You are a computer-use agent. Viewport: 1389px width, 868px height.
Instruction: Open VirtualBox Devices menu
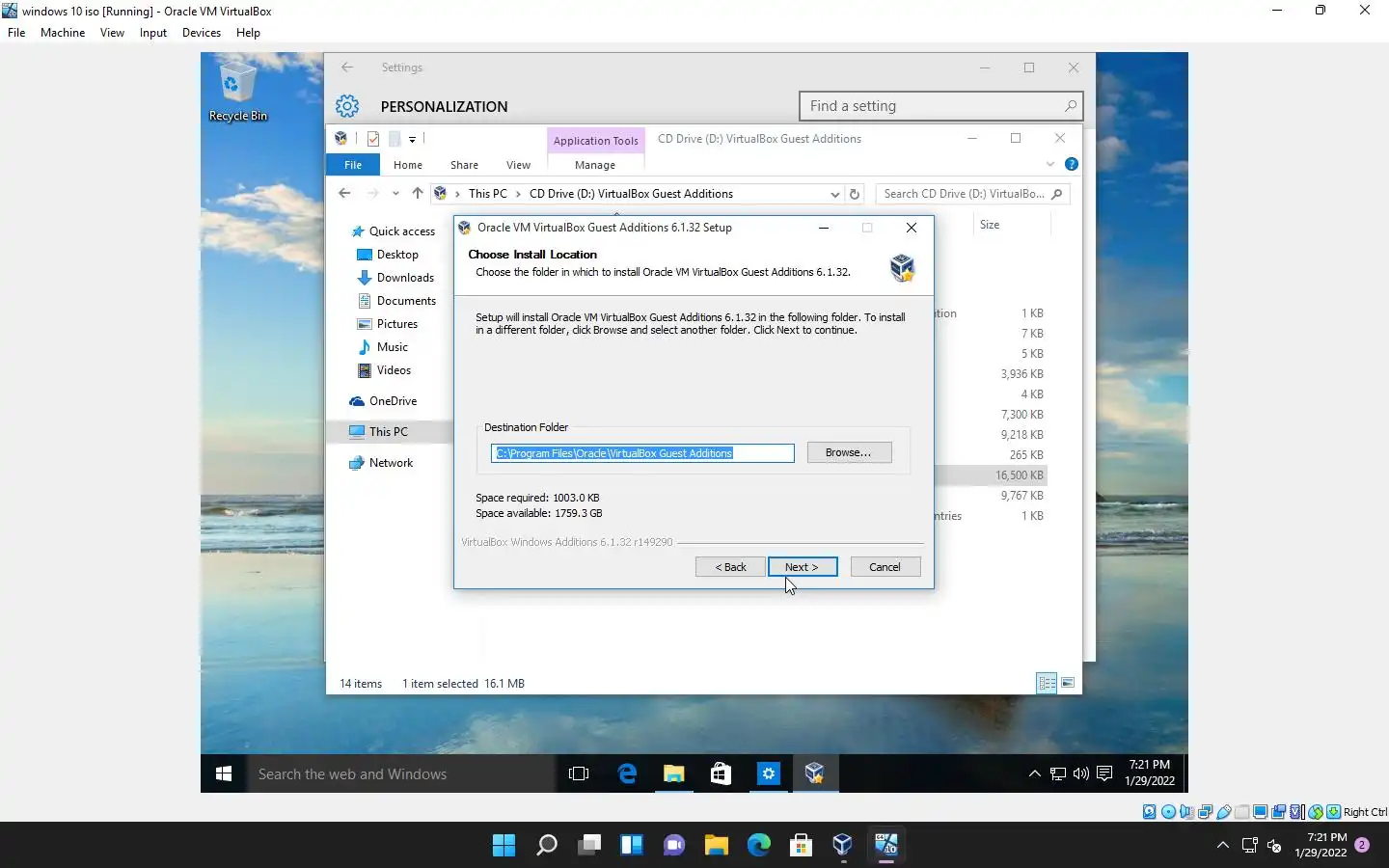point(202,33)
